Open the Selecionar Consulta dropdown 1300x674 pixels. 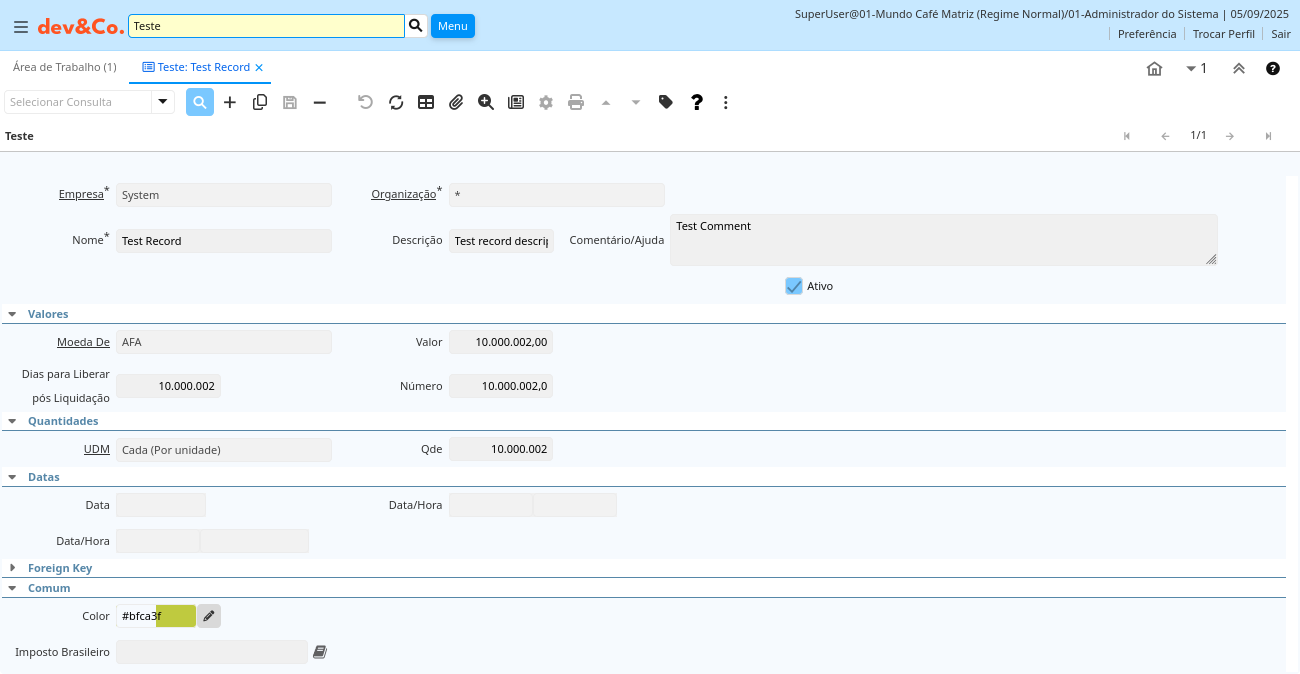click(163, 102)
